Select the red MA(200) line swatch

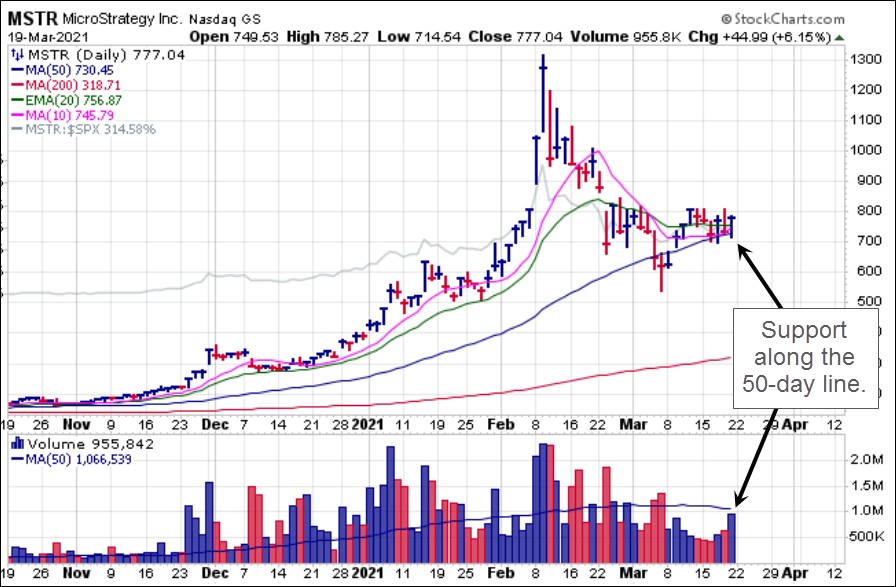[x=18, y=86]
